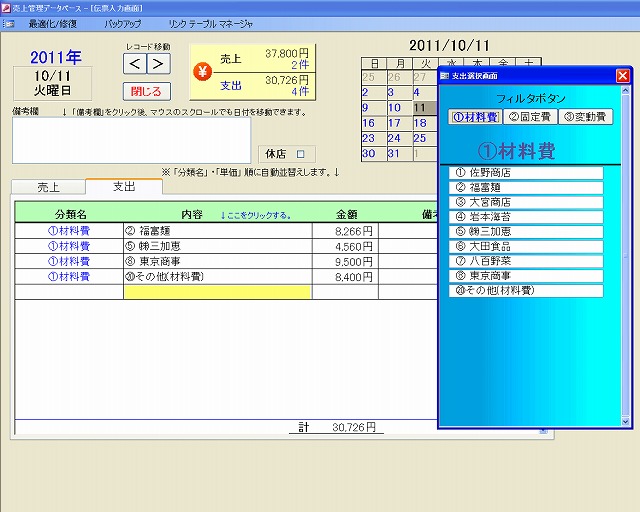Image resolution: width=640 pixels, height=512 pixels.
Task: Click the 30,726円 total at table bottom
Action: pos(353,427)
